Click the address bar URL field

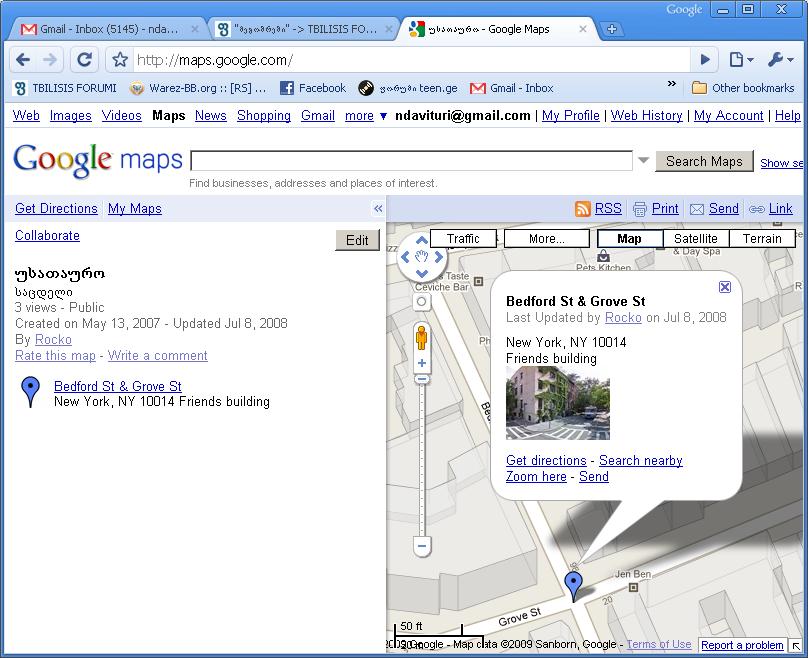click(x=411, y=60)
